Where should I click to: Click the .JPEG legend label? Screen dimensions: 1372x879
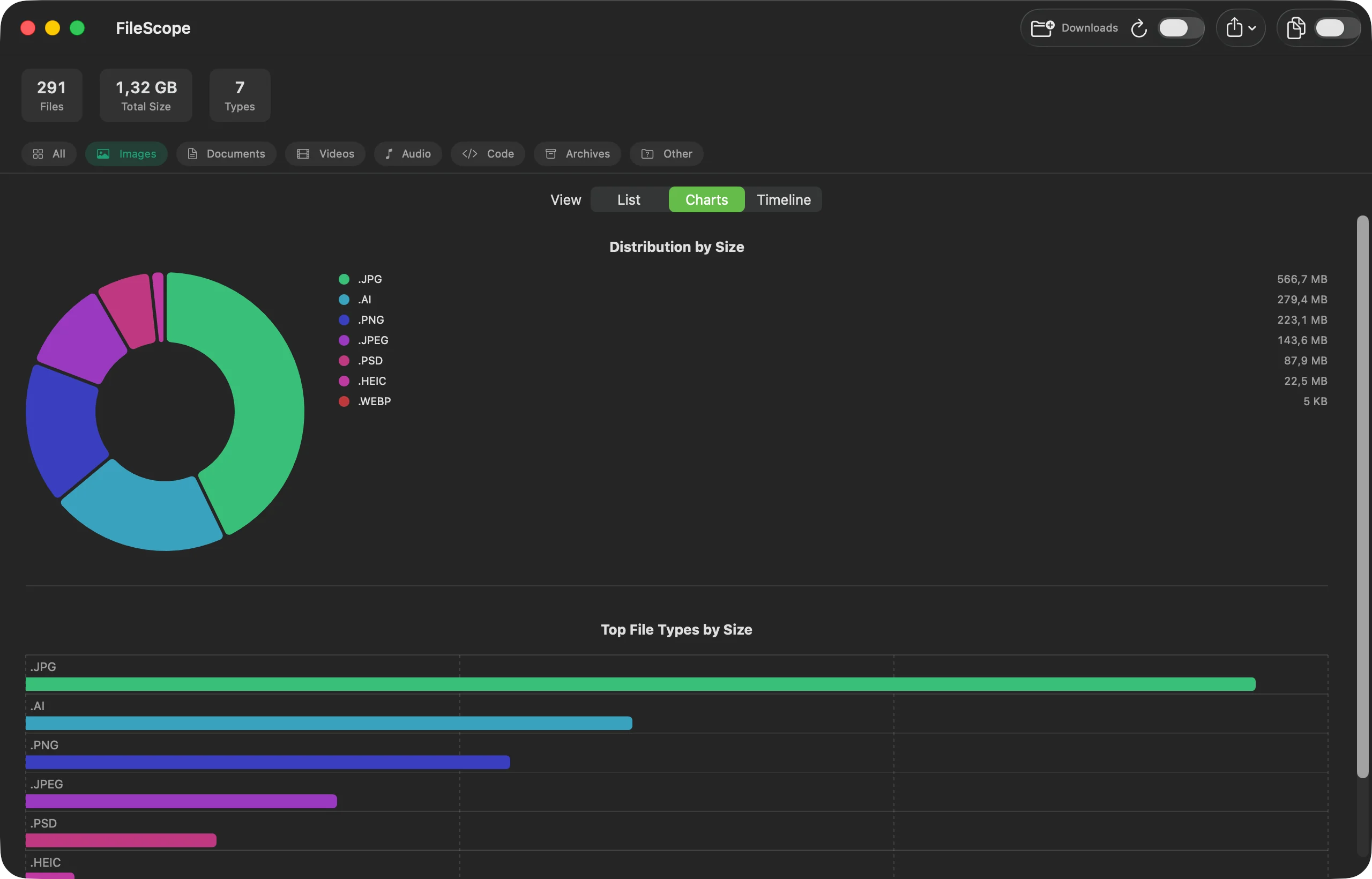(x=373, y=341)
